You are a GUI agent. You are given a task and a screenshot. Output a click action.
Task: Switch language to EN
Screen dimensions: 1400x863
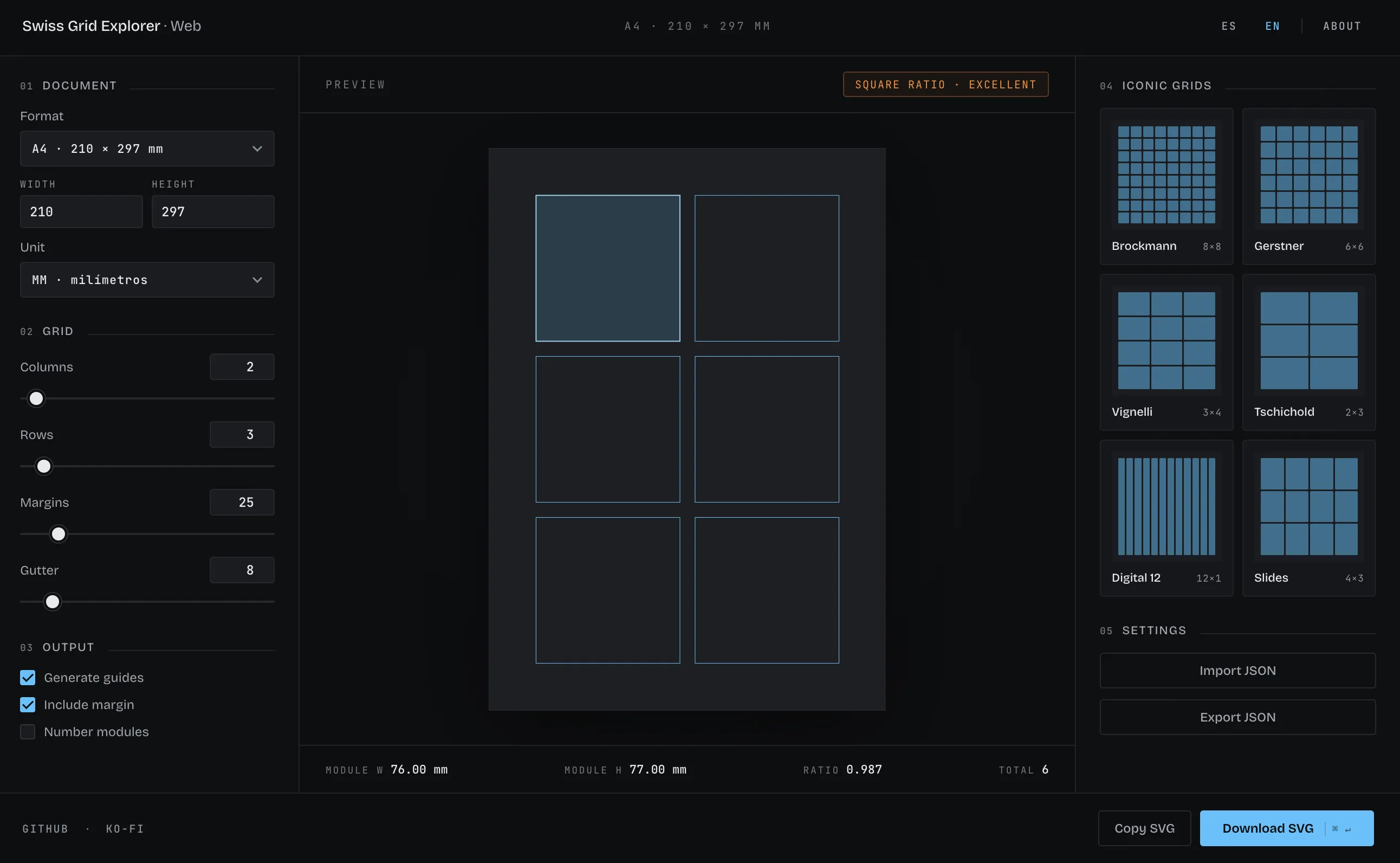pos(1273,26)
